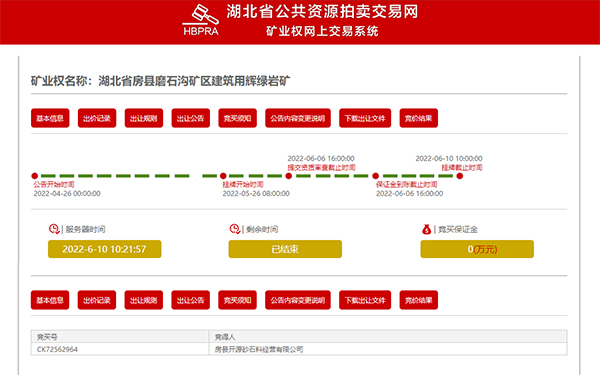View 竞买须知 in the top button row
The image size is (600, 375).
(237, 118)
